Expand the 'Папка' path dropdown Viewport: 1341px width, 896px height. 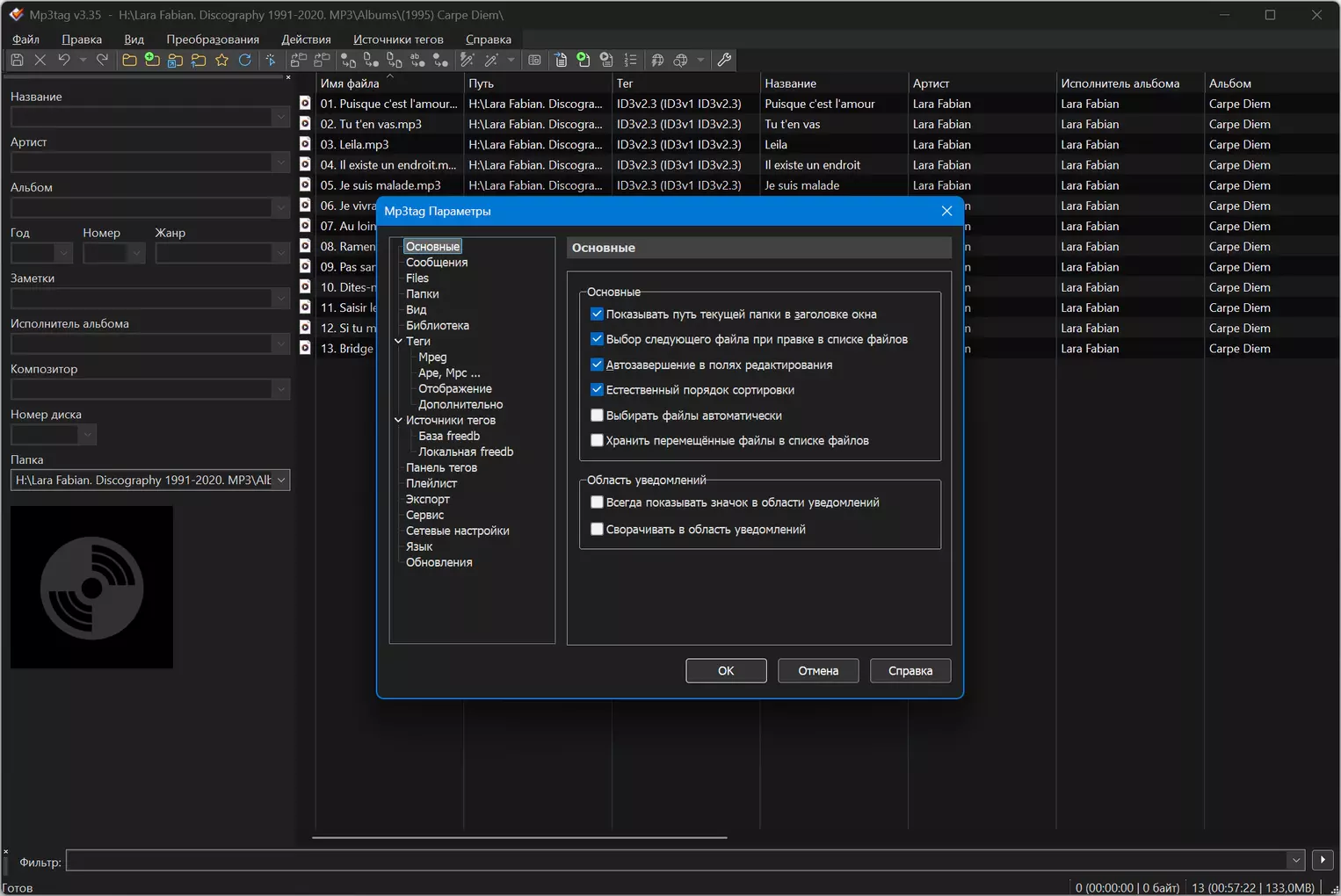pyautogui.click(x=280, y=480)
